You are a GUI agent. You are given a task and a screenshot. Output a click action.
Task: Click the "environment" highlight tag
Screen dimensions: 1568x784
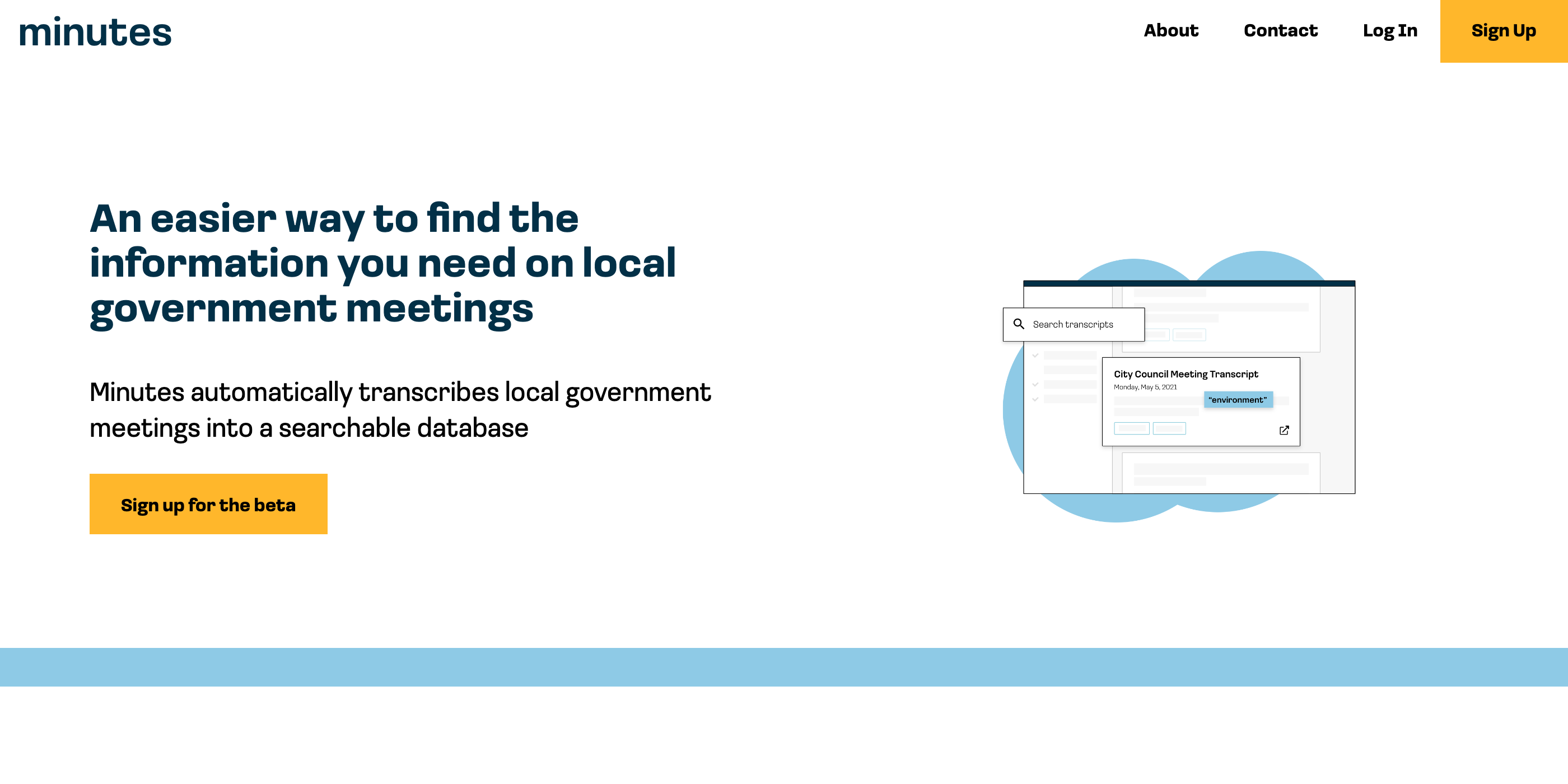1238,399
